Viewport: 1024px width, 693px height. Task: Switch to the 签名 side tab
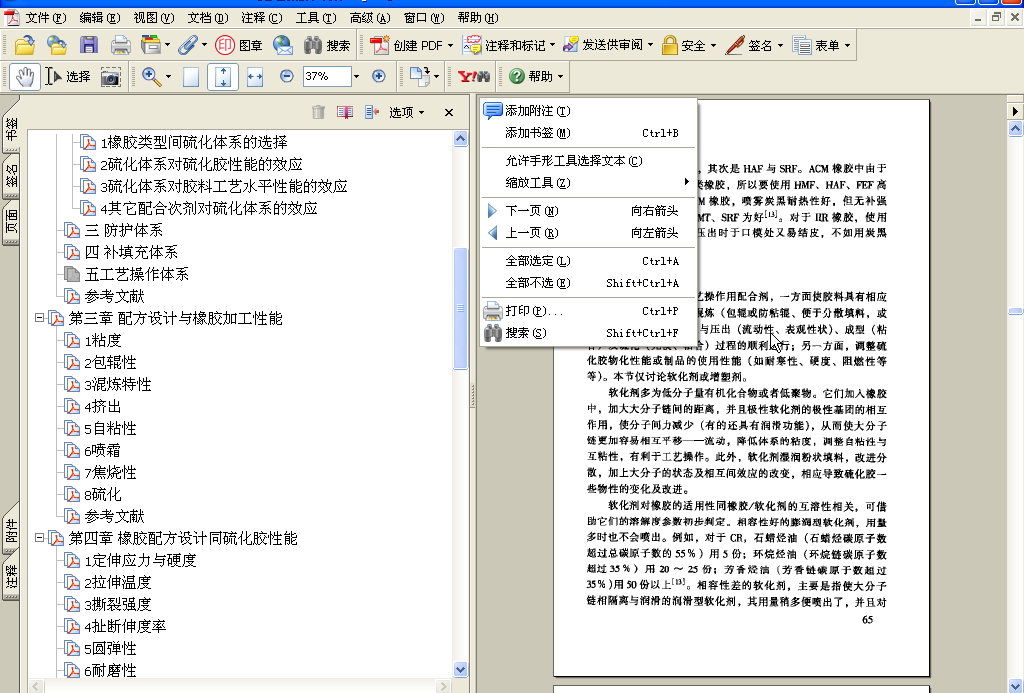(x=11, y=176)
